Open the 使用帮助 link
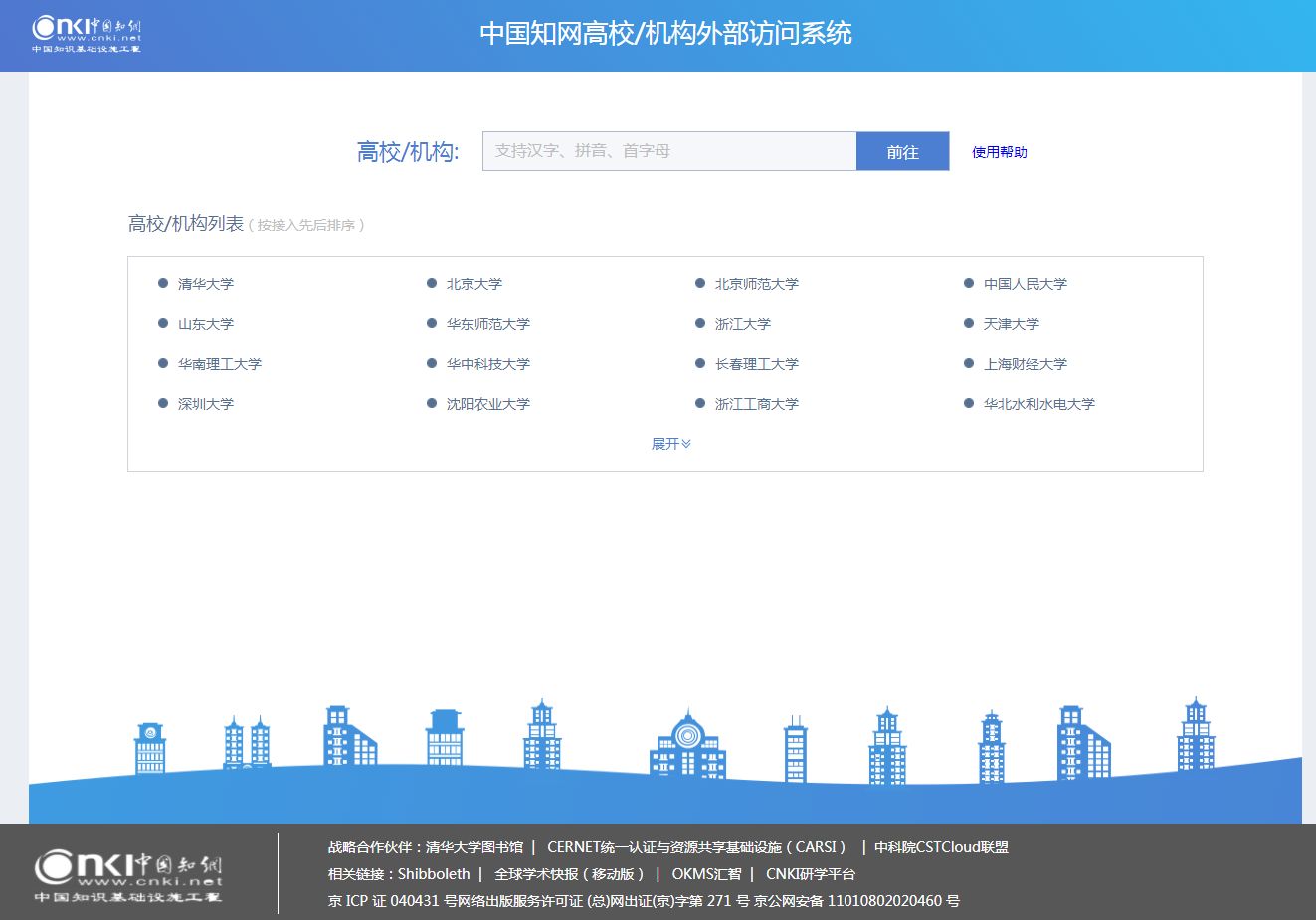 (1000, 152)
